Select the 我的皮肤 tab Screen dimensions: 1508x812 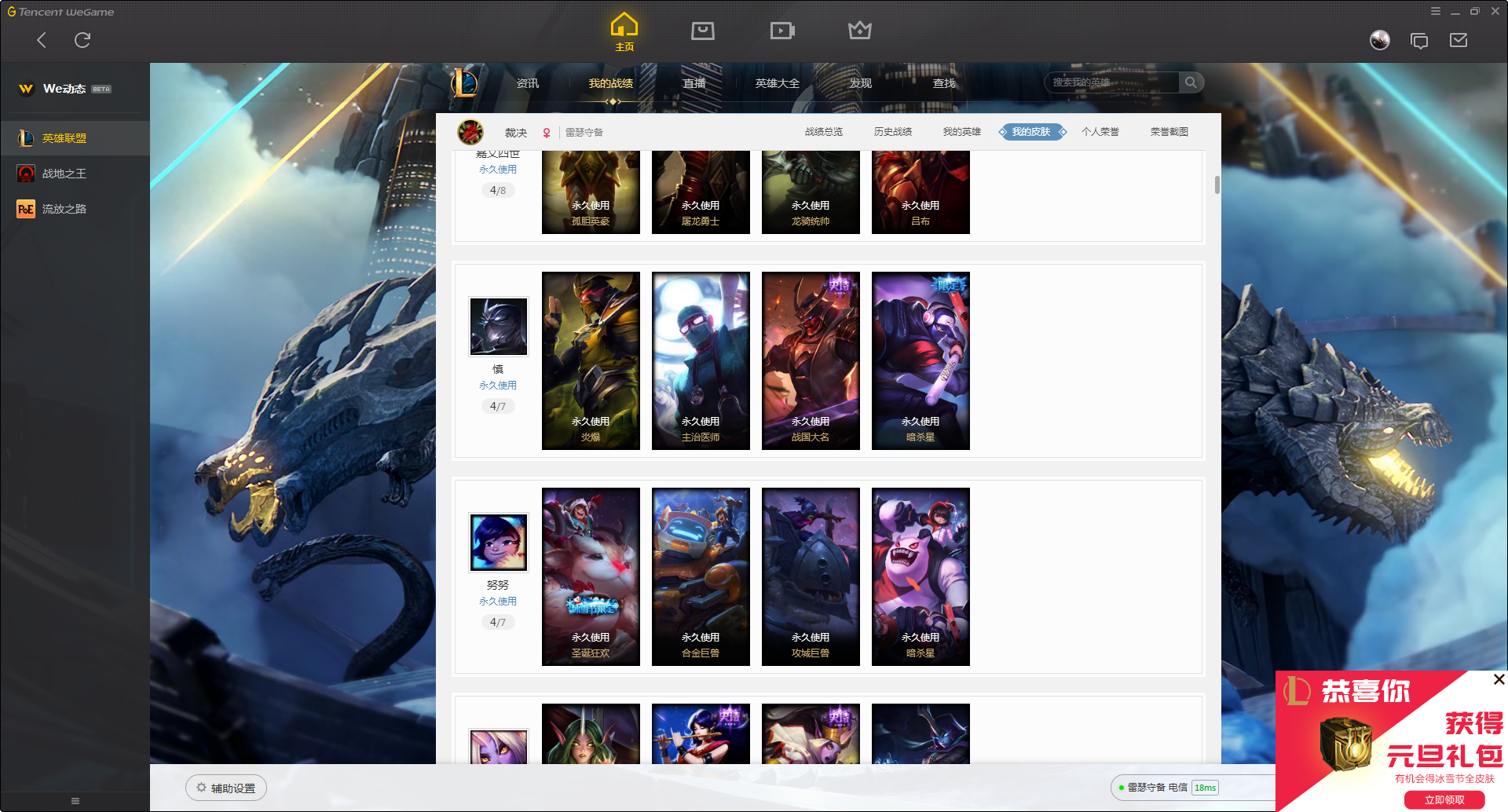click(1032, 132)
